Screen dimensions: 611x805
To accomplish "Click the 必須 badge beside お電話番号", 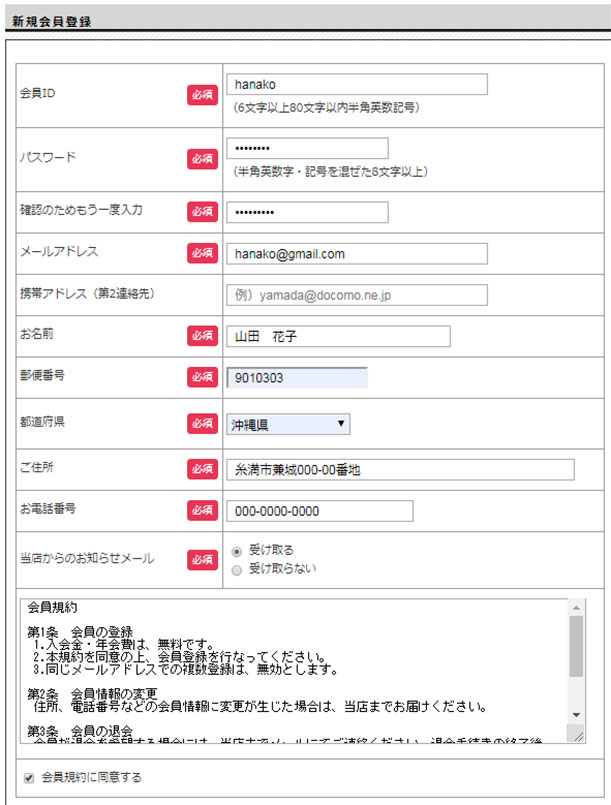I will pyautogui.click(x=202, y=510).
